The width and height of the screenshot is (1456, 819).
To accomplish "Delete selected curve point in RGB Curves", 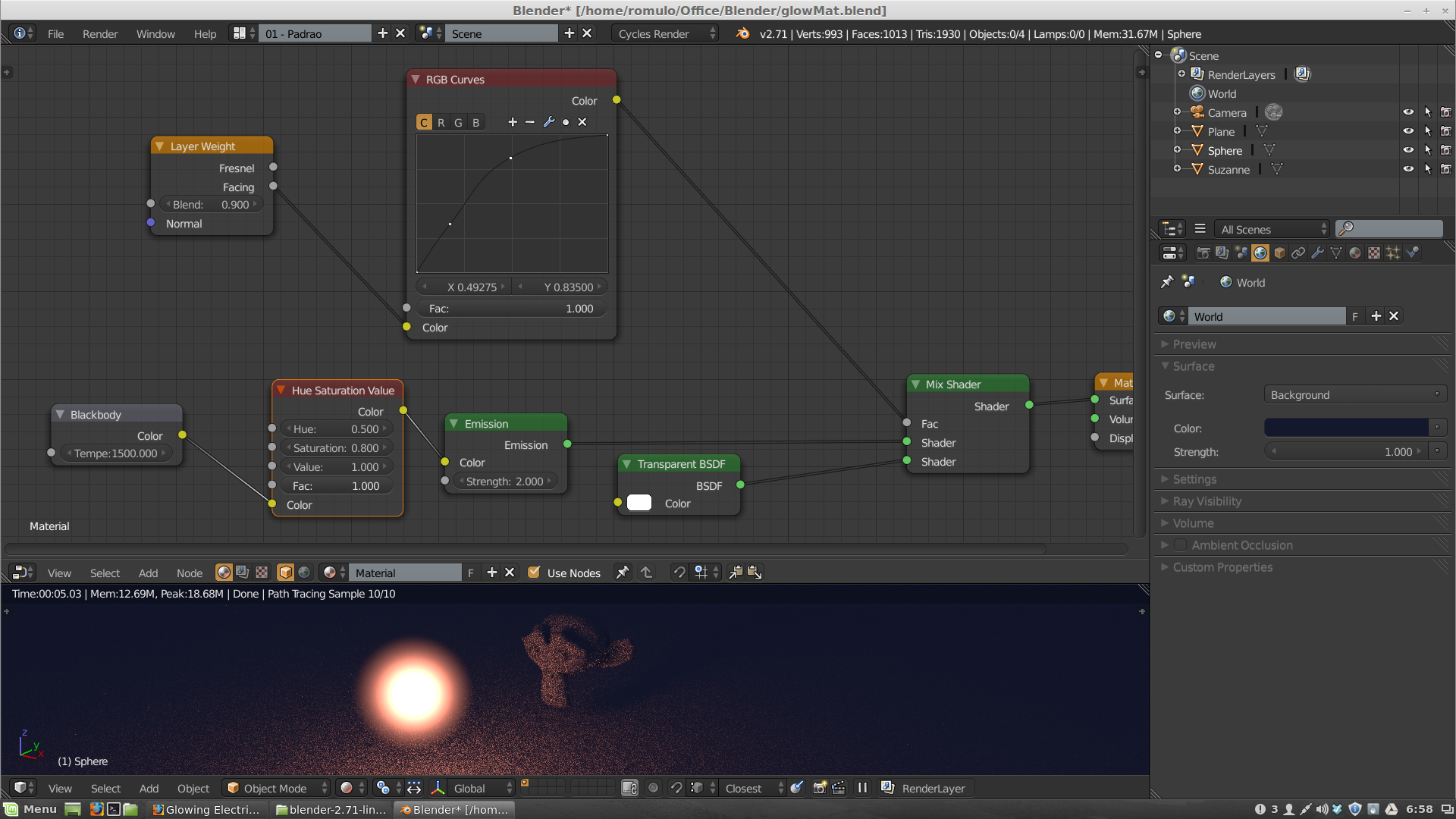I will pyautogui.click(x=582, y=122).
